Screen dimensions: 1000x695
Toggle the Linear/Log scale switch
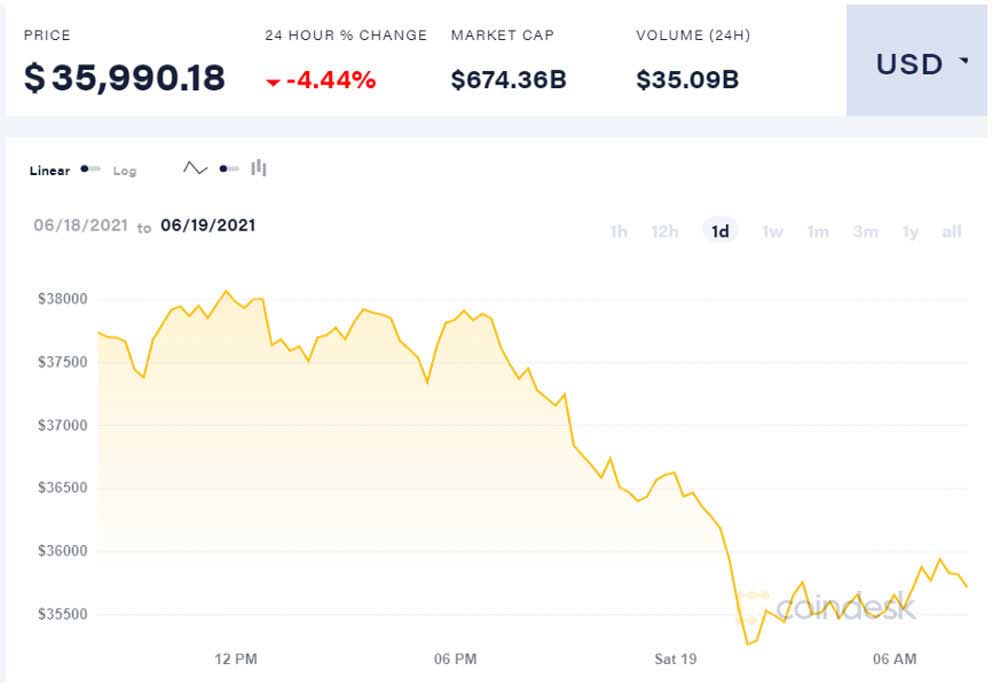click(x=91, y=169)
